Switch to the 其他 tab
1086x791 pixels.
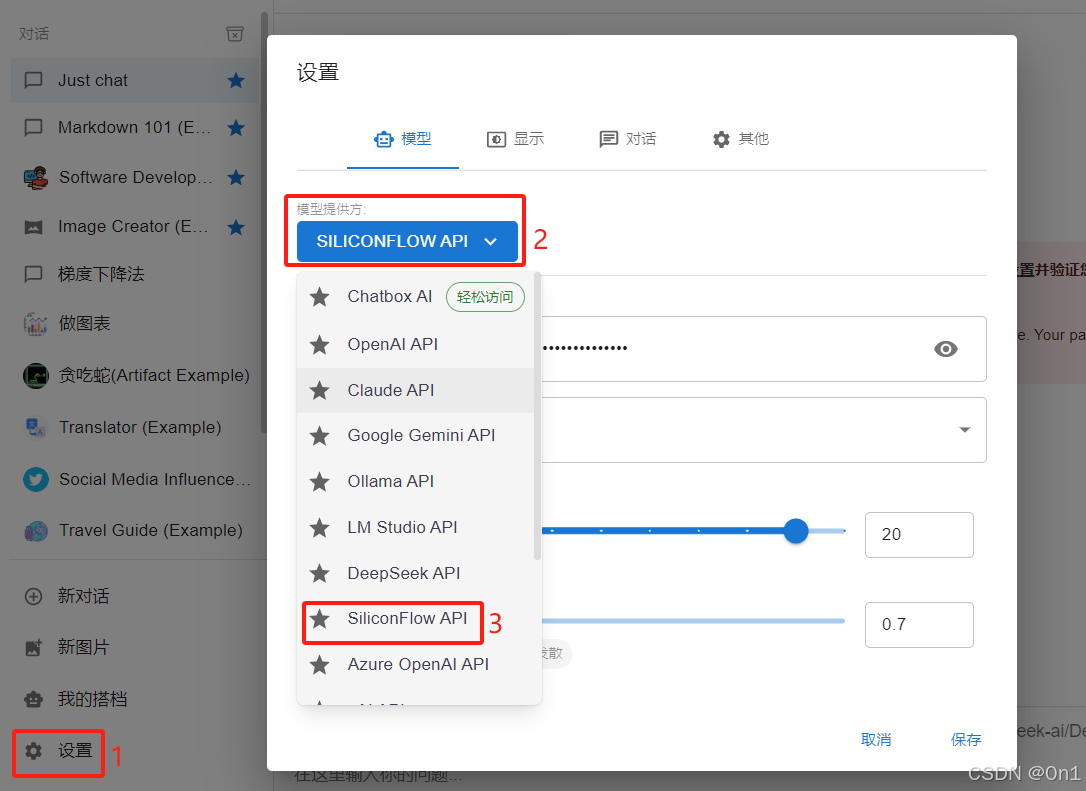pyautogui.click(x=740, y=139)
